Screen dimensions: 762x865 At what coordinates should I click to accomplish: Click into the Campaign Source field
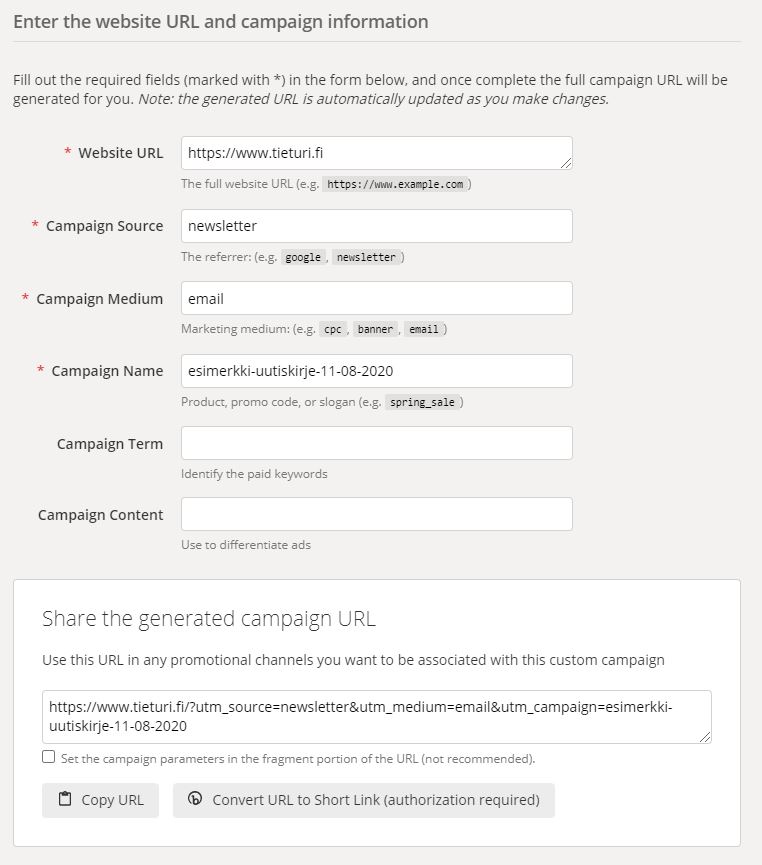[376, 226]
